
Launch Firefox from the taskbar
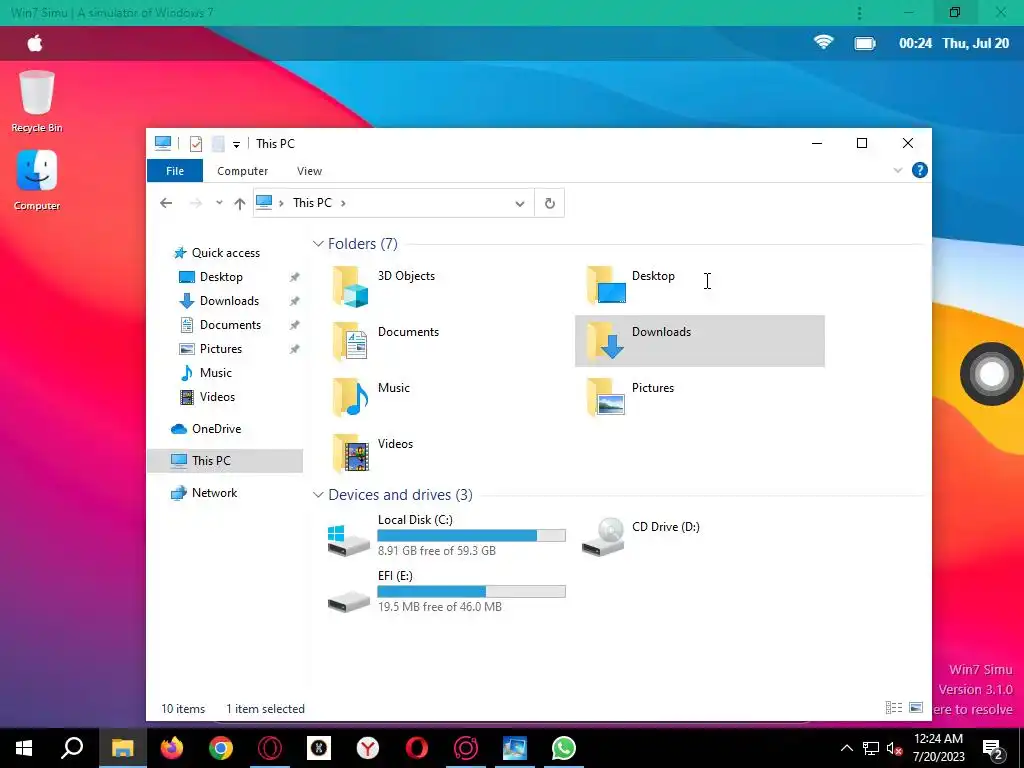[172, 748]
